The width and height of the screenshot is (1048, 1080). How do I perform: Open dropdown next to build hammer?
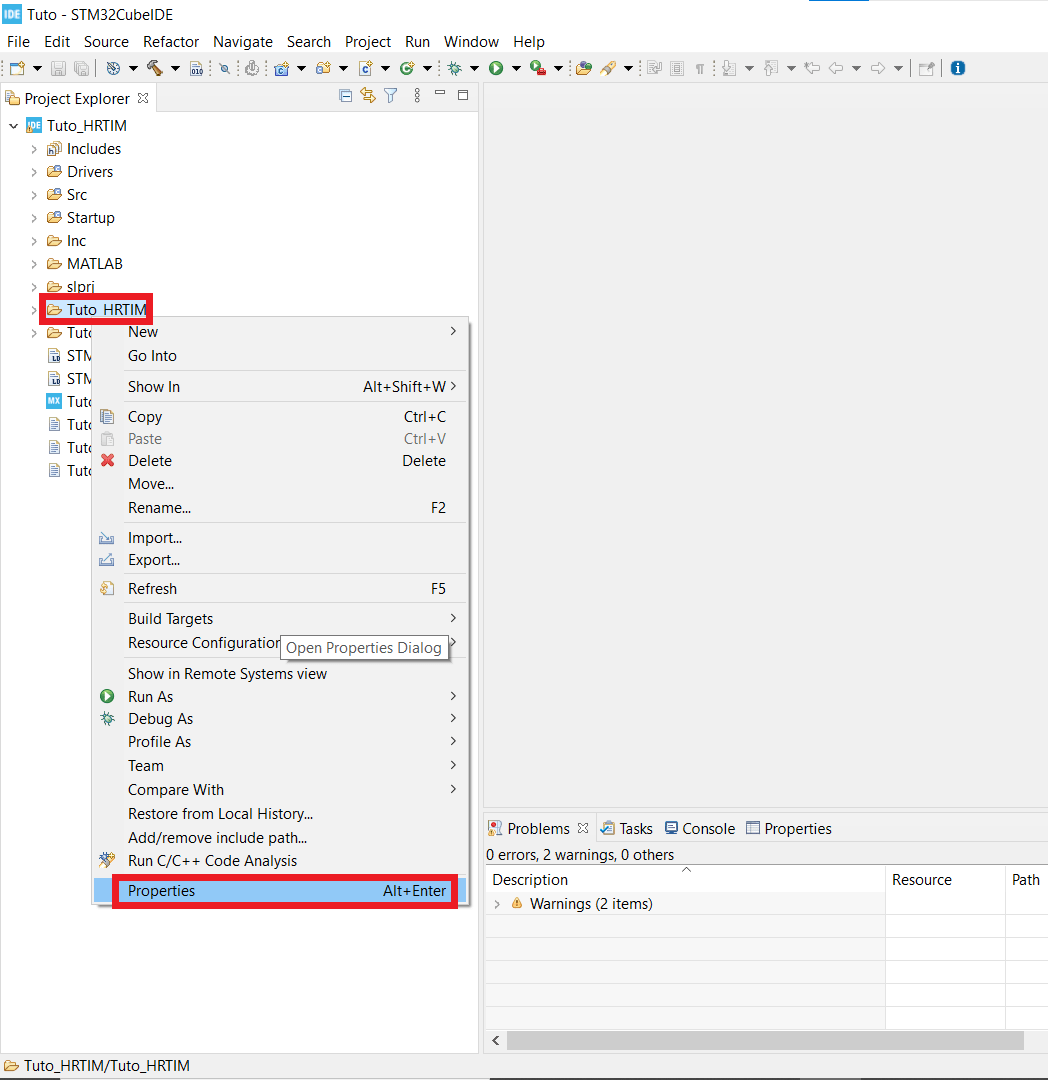pyautogui.click(x=175, y=68)
